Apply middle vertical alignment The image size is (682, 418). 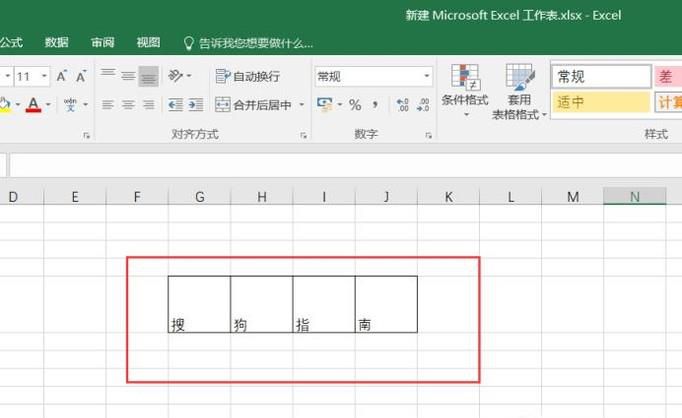pos(128,77)
